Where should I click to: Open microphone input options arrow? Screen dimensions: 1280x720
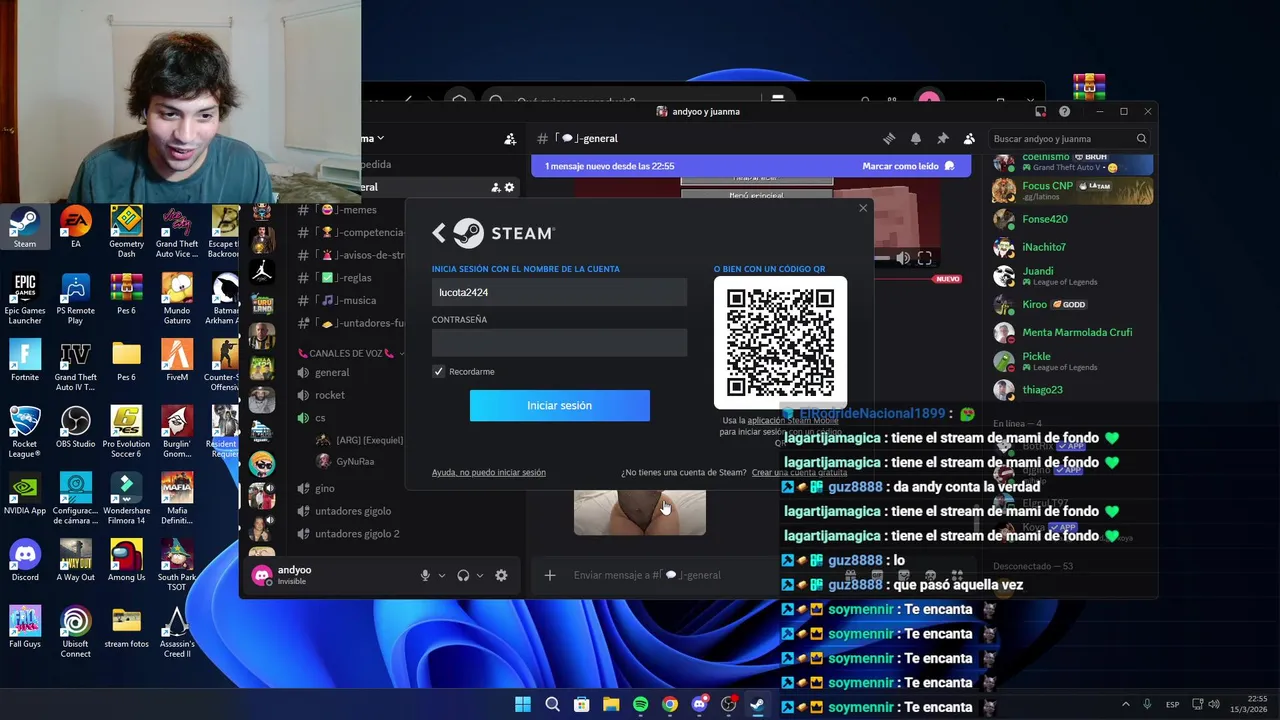click(442, 575)
